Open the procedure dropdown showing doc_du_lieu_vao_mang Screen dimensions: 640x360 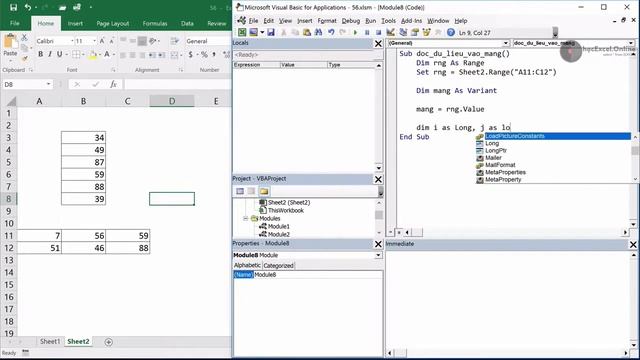point(631,43)
